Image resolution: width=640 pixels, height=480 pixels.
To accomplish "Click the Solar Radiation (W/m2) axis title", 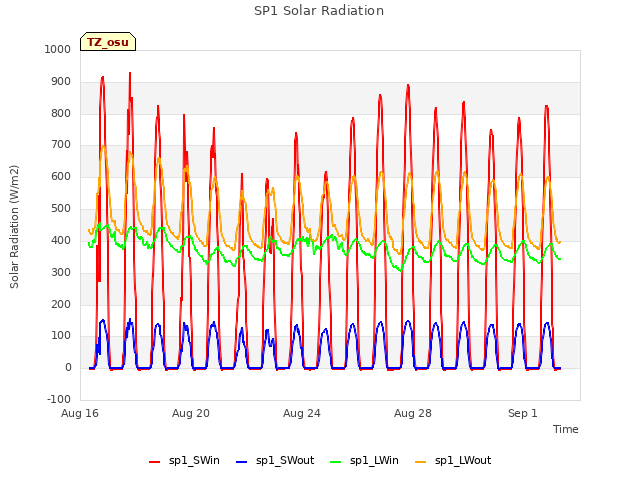I will click(14, 227).
